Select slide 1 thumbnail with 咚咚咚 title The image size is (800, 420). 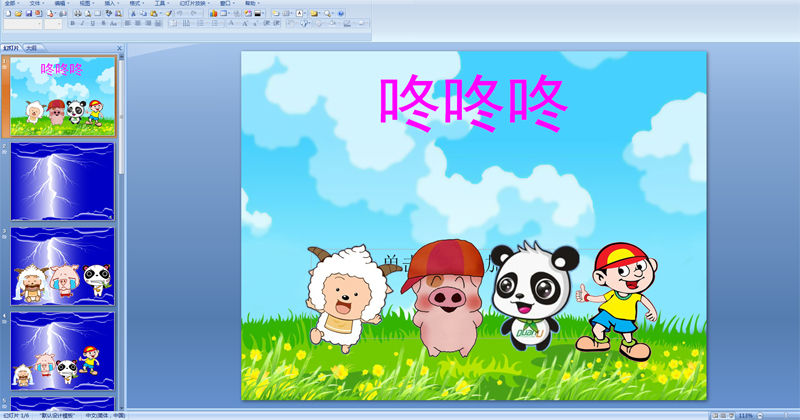(x=63, y=96)
